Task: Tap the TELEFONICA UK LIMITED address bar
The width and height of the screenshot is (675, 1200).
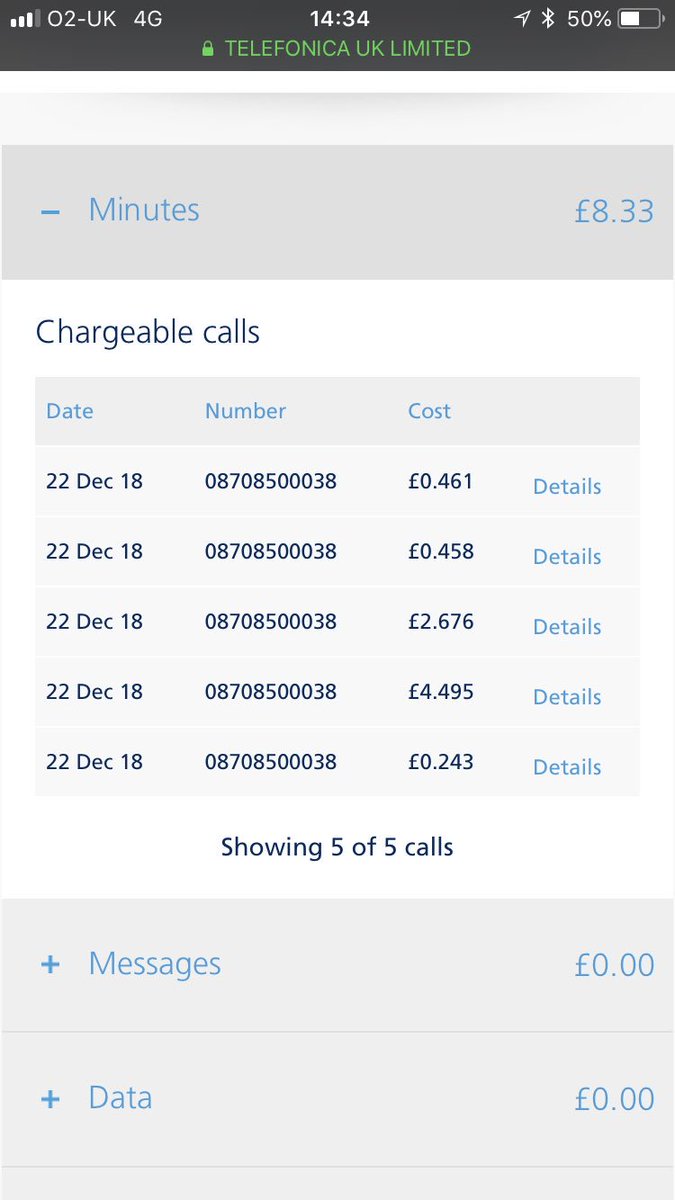Action: click(337, 48)
